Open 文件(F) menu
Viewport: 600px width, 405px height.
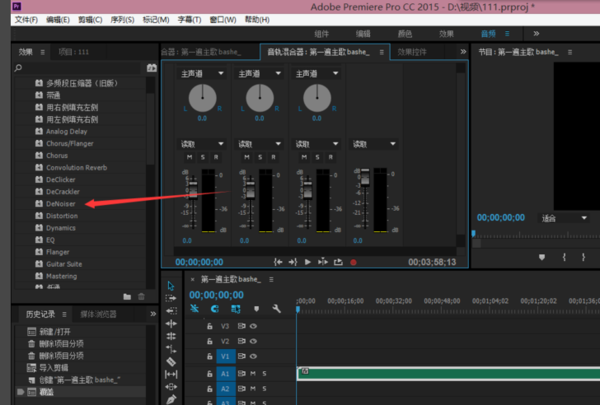26,20
